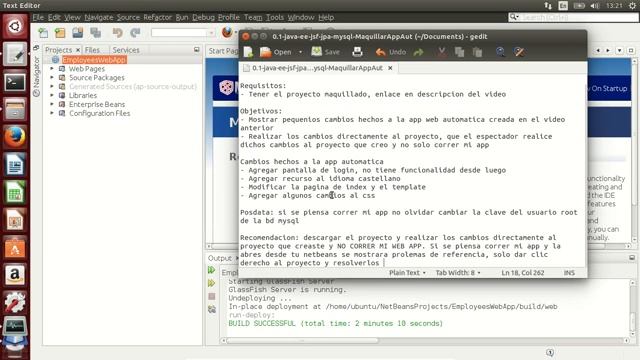Paste clipboard using gedit toolbar icon
The height and width of the screenshot is (360, 640).
click(477, 52)
